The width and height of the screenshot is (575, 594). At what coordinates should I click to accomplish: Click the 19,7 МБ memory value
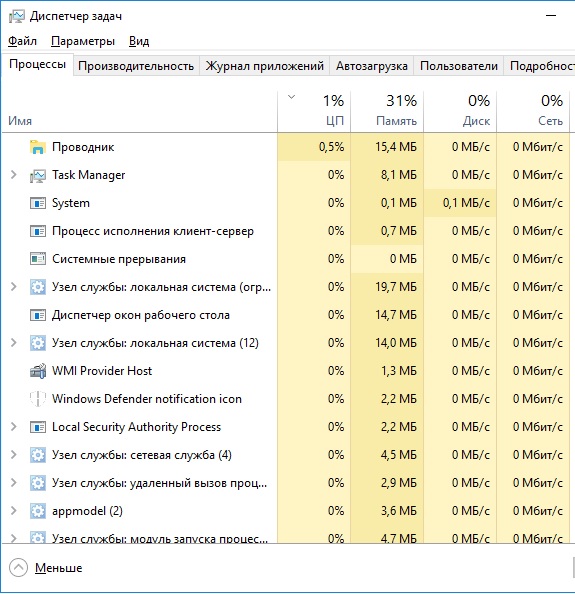(x=396, y=287)
